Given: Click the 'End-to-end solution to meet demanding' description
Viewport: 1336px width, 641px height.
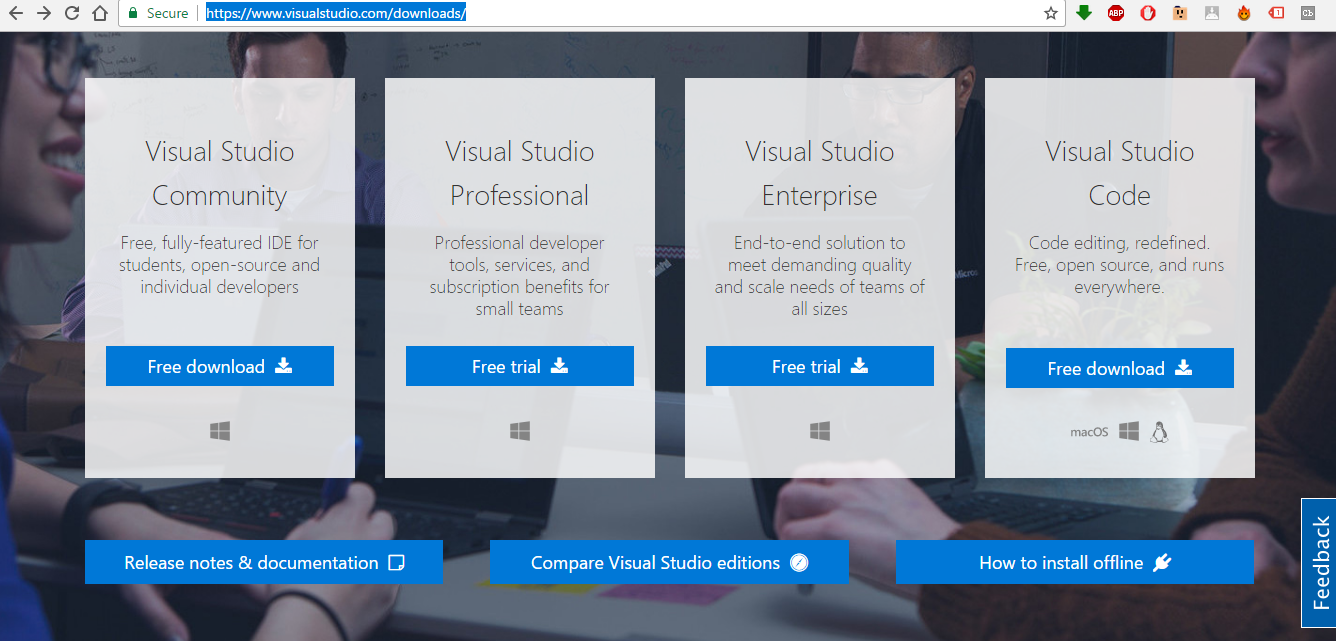Looking at the screenshot, I should coord(820,276).
